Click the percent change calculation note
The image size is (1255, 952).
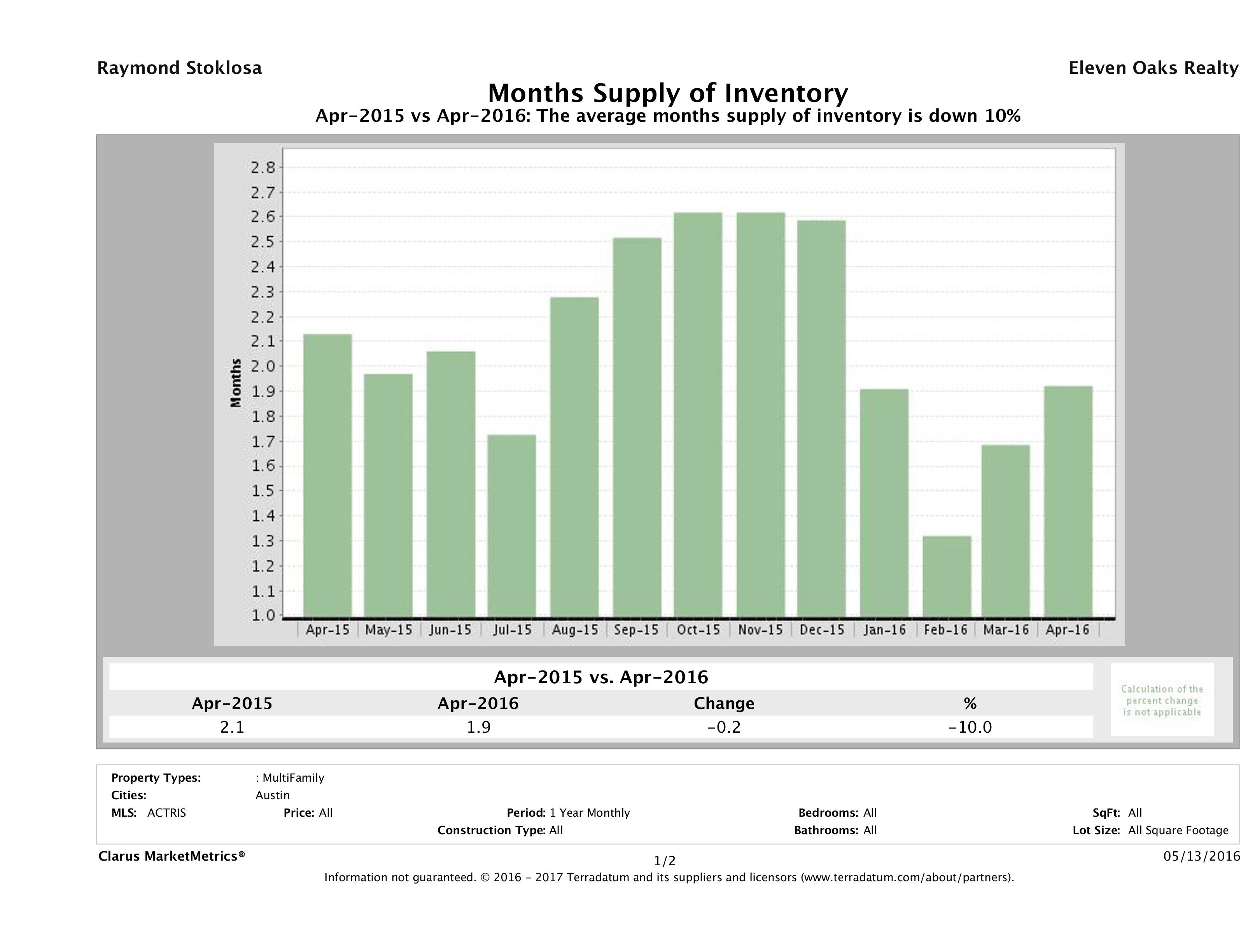click(x=1161, y=700)
